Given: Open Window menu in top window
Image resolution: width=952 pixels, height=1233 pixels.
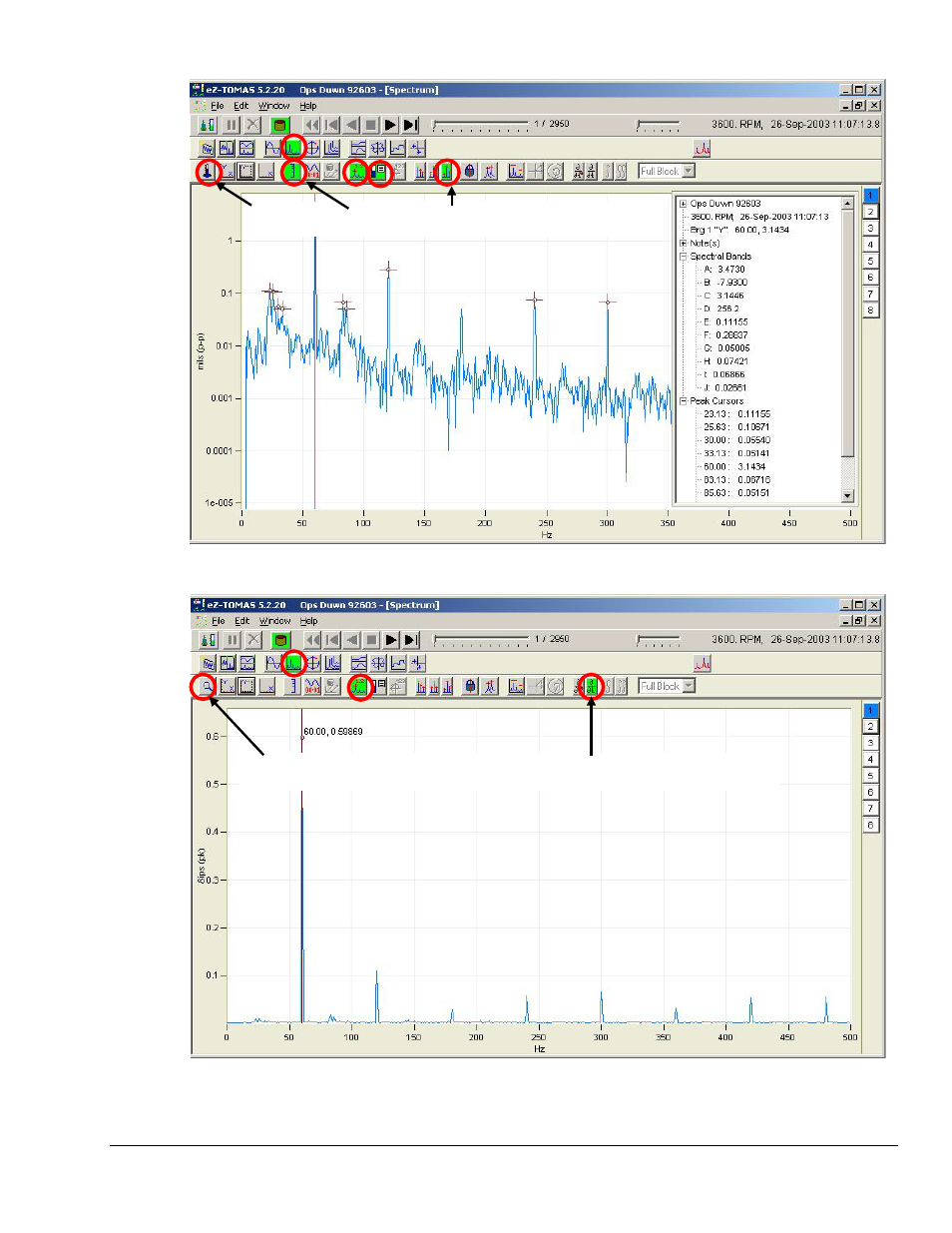Looking at the screenshot, I should point(273,106).
